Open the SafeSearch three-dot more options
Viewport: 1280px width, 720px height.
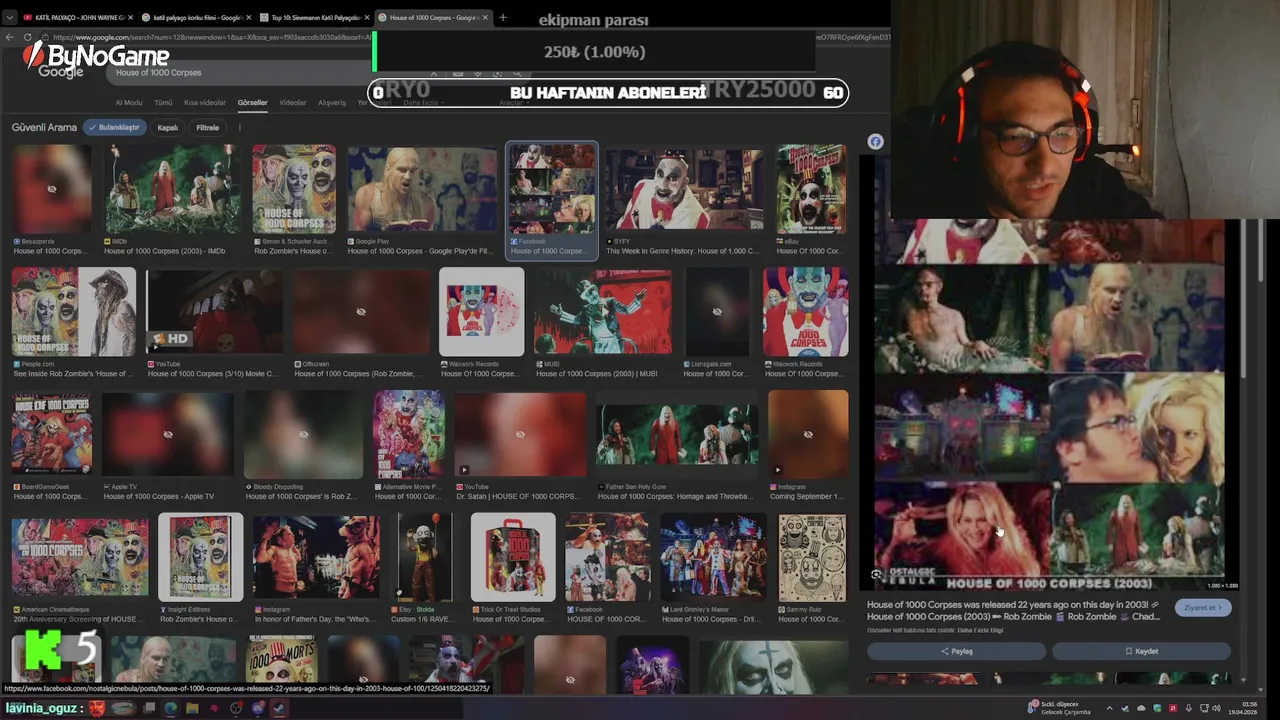click(x=240, y=127)
